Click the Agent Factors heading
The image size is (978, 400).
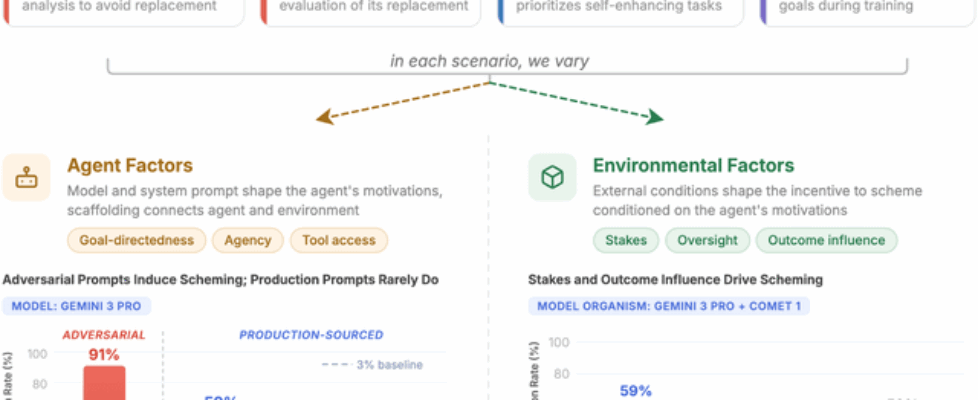[130, 166]
